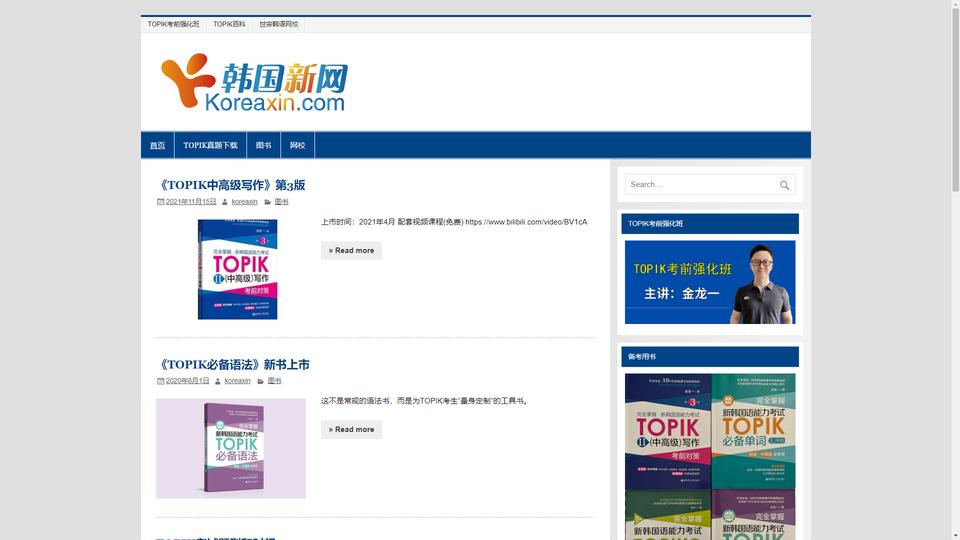960x540 pixels.
Task: Click TOPIK考前强化班 widget heading
Action: click(710, 223)
